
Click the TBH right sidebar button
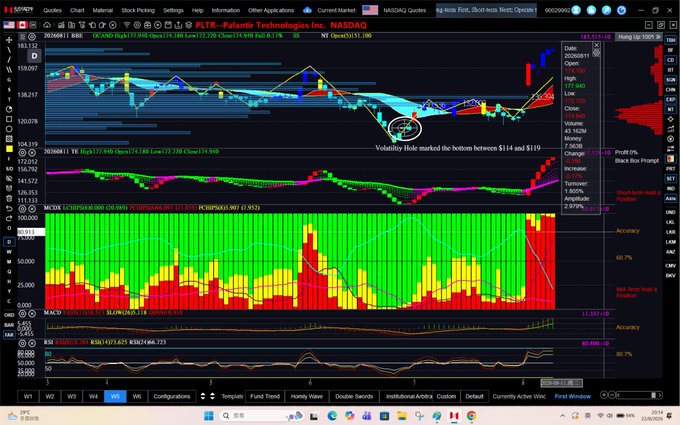(670, 40)
